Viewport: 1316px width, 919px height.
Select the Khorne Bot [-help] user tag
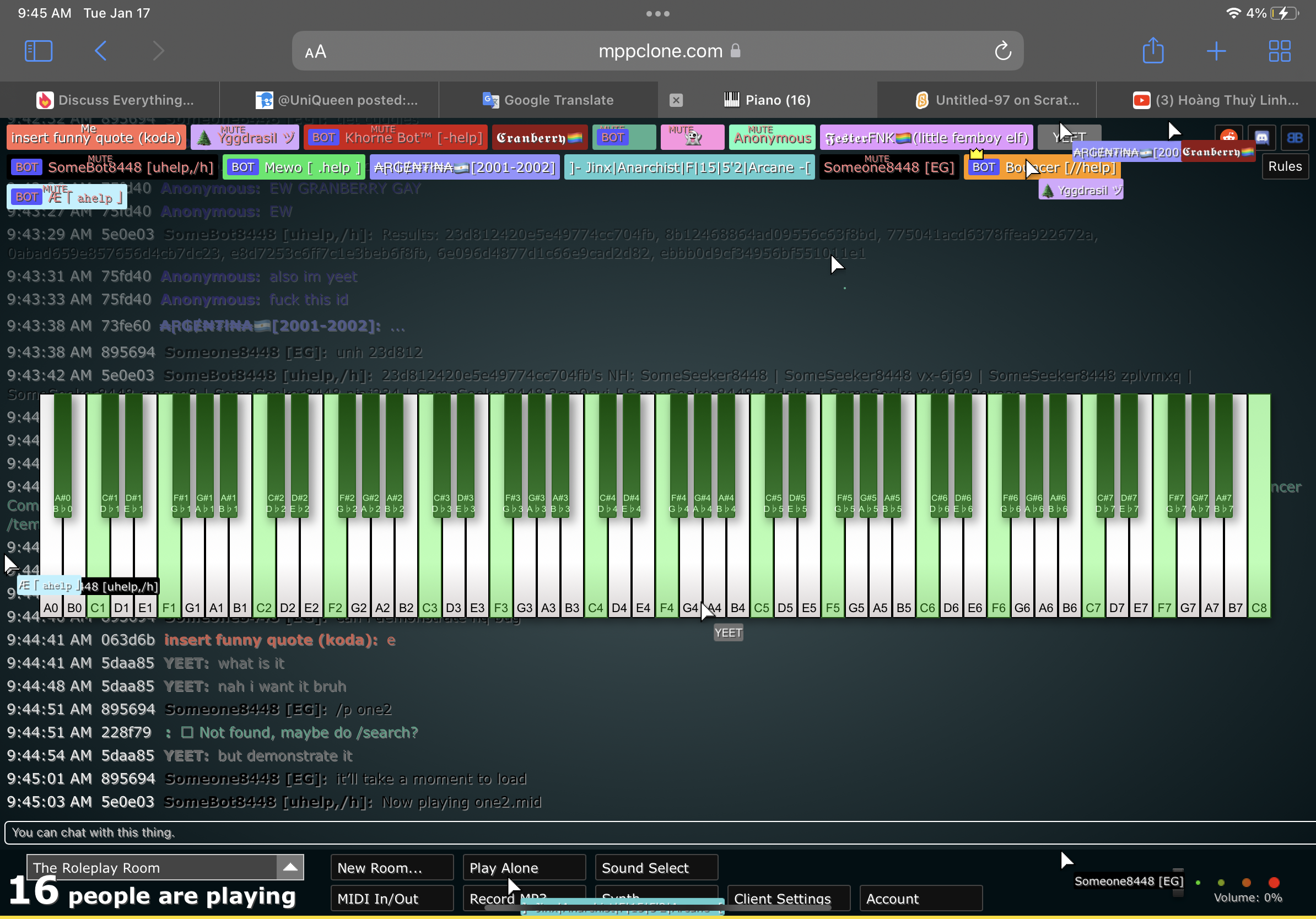click(396, 138)
